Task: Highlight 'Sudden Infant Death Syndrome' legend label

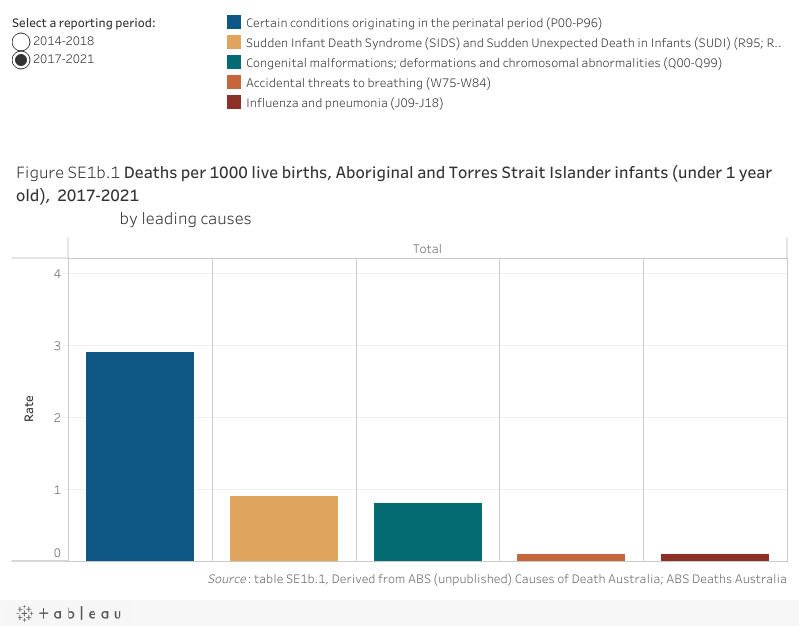Action: click(x=512, y=42)
